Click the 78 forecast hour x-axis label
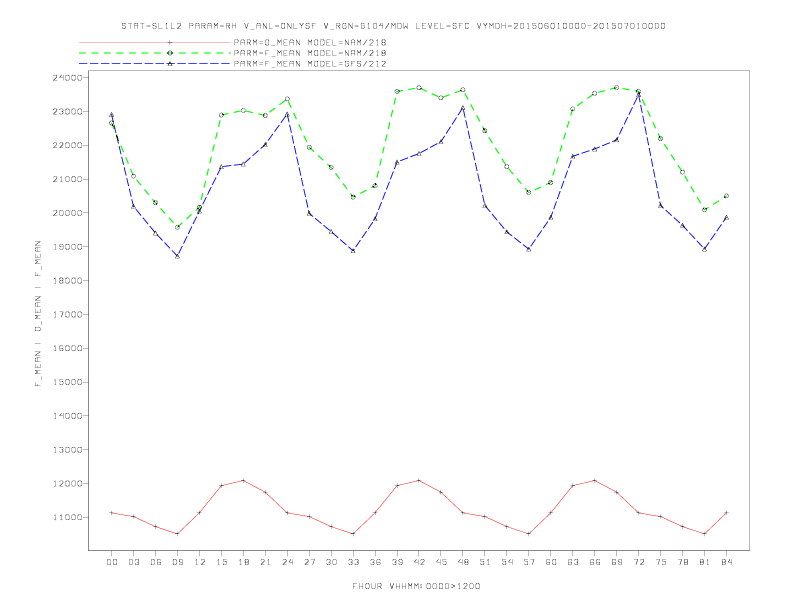The width and height of the screenshot is (792, 612). tap(682, 562)
